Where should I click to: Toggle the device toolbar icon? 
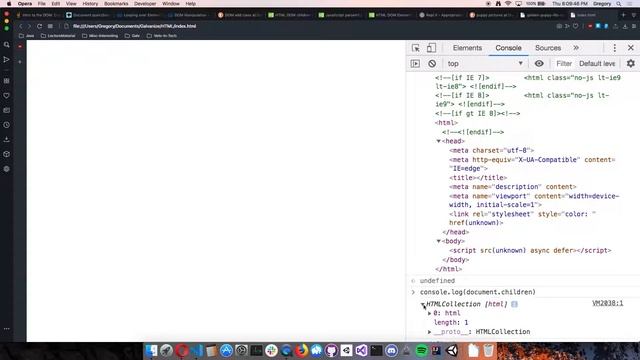[431, 48]
